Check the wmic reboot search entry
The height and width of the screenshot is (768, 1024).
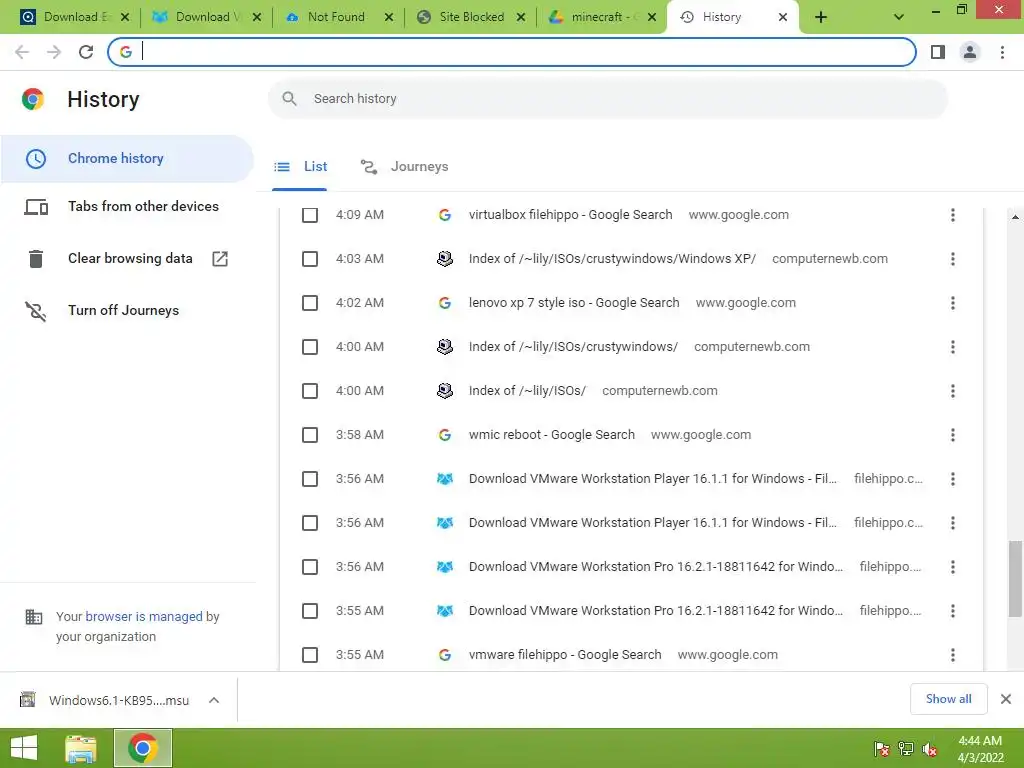pos(310,435)
